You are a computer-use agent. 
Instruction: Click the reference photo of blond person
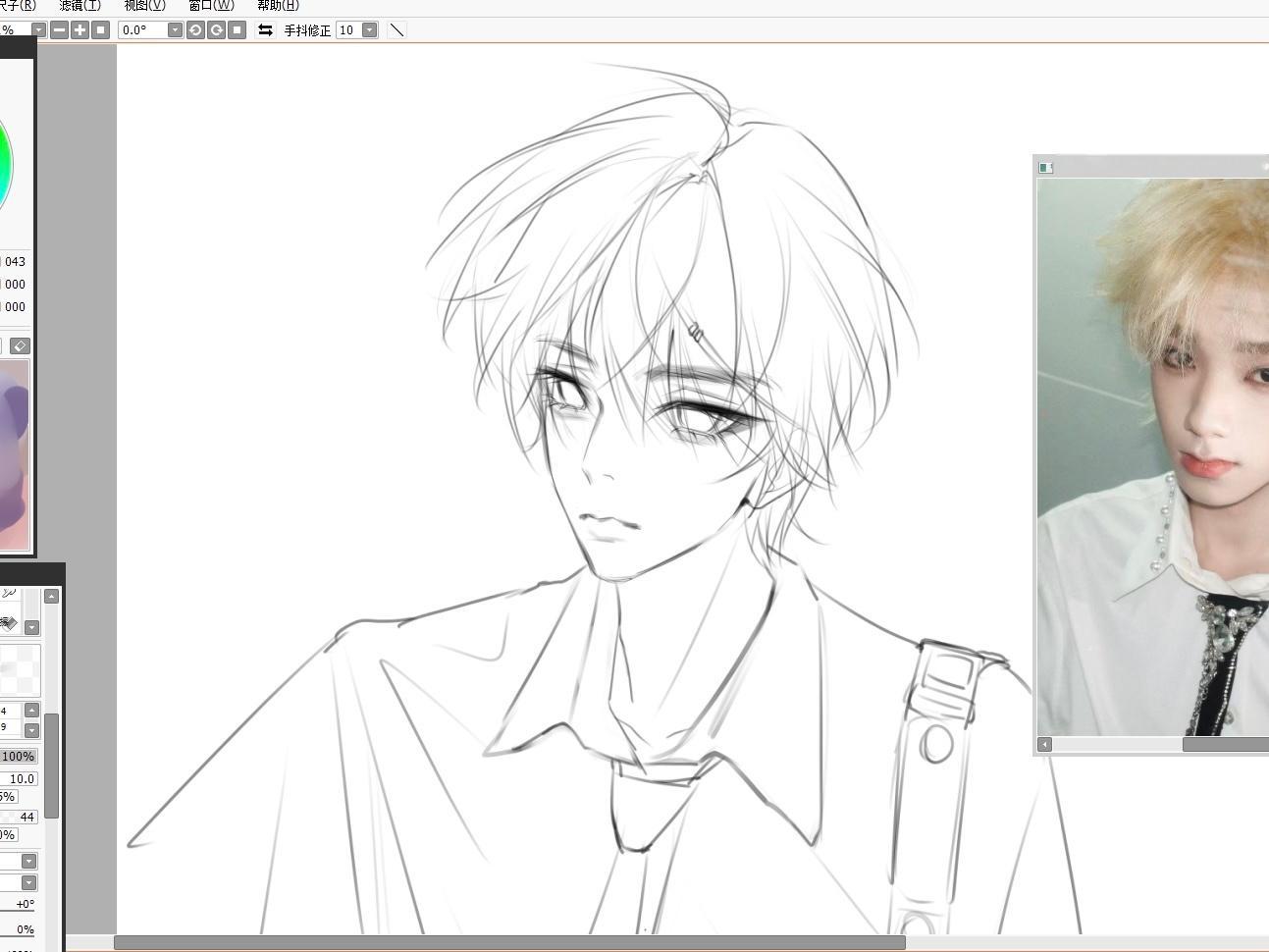coord(1153,456)
